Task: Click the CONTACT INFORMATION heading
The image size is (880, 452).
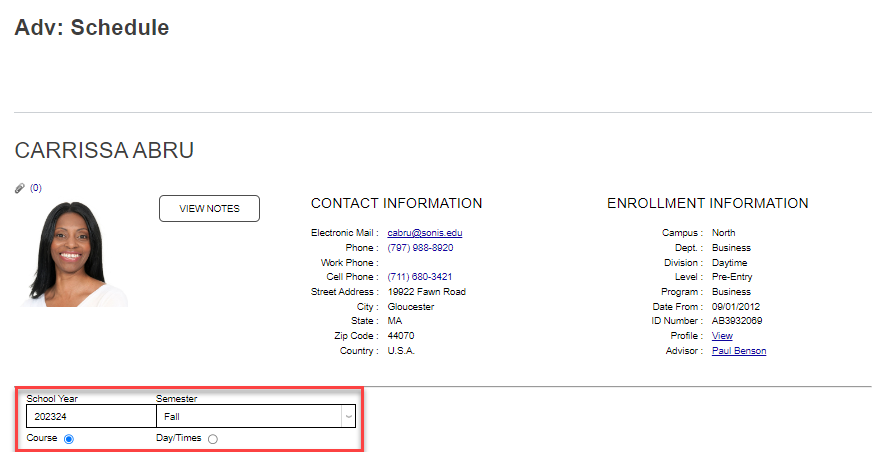Action: coord(396,203)
